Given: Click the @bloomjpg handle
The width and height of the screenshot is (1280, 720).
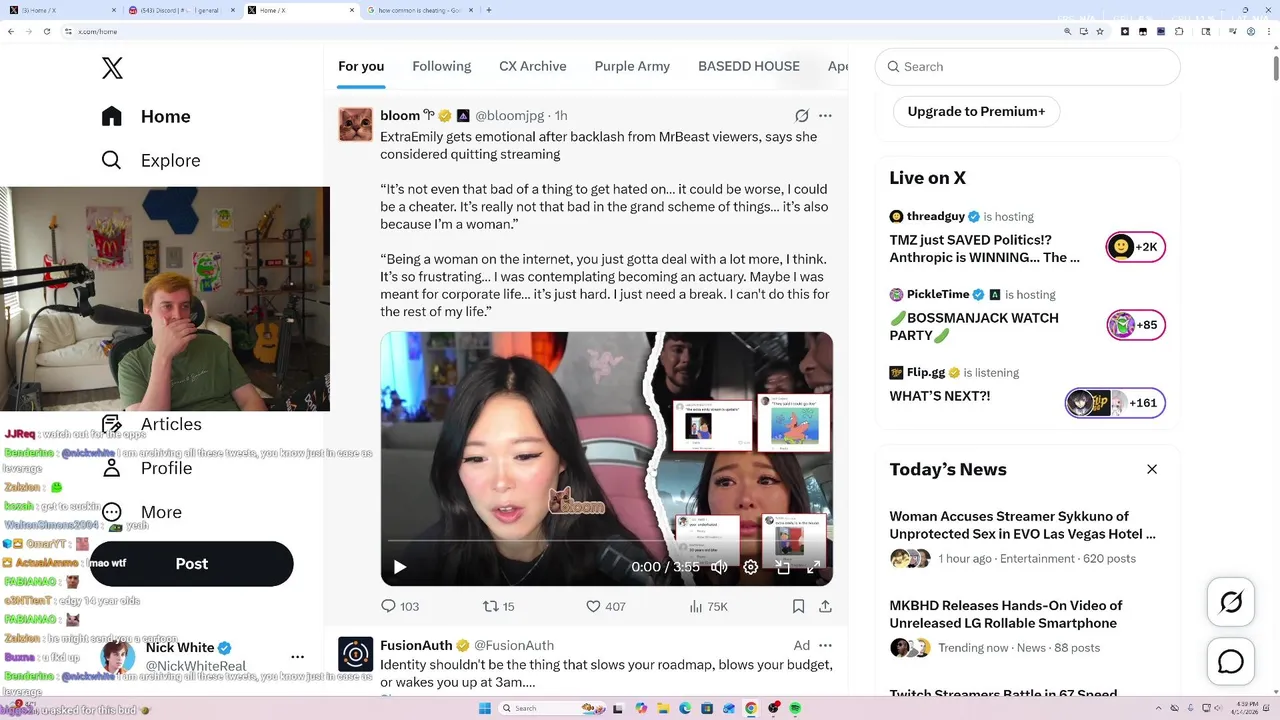Looking at the screenshot, I should pos(509,116).
